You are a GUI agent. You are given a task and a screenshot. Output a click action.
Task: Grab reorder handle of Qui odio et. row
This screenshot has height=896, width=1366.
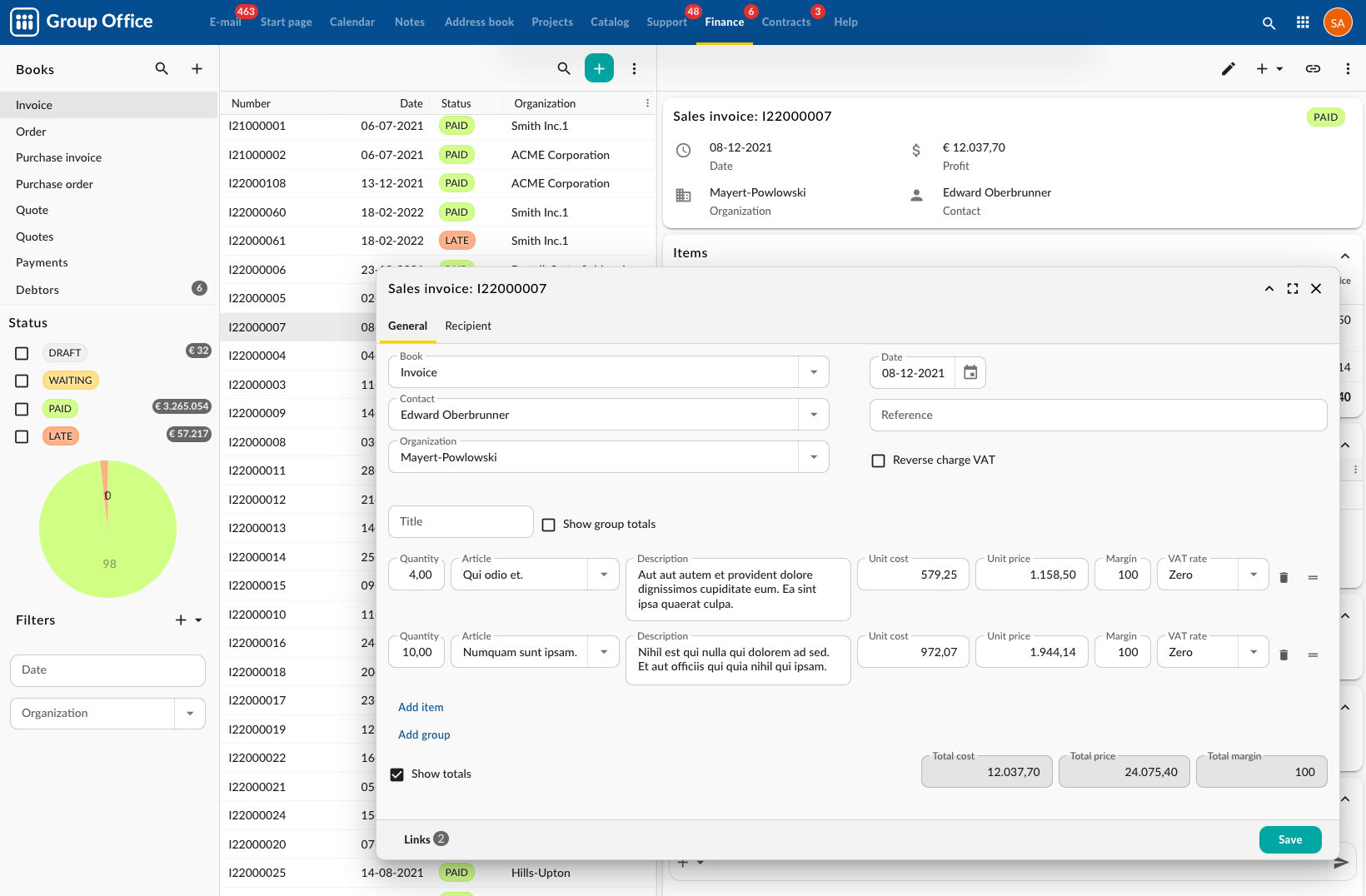click(x=1313, y=577)
